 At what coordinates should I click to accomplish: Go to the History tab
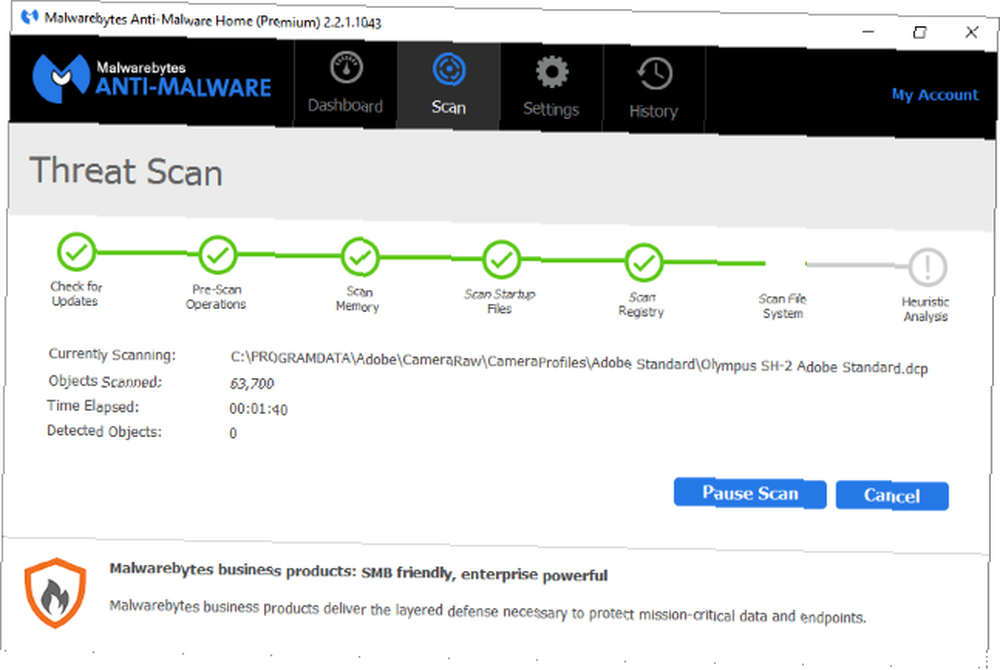(x=654, y=90)
